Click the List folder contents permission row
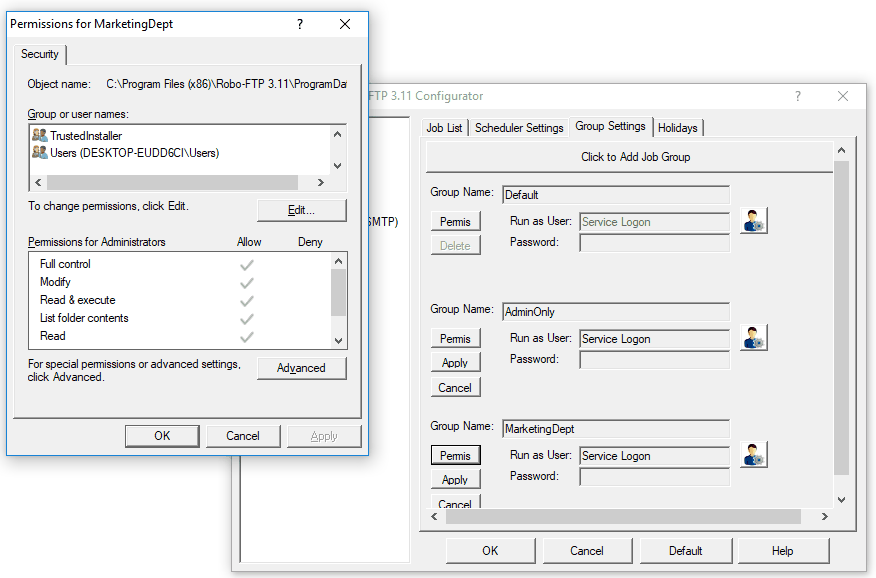Viewport: 876px width, 578px height. pos(180,318)
